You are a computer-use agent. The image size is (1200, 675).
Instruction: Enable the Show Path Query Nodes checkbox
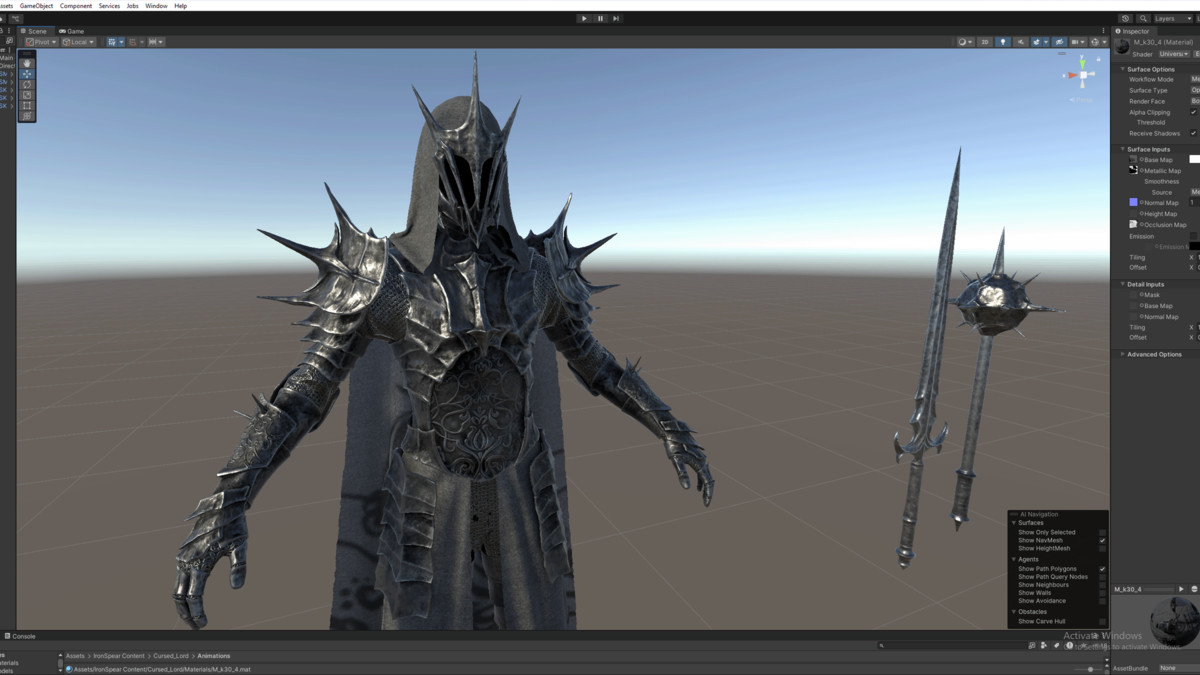pyautogui.click(x=1103, y=577)
